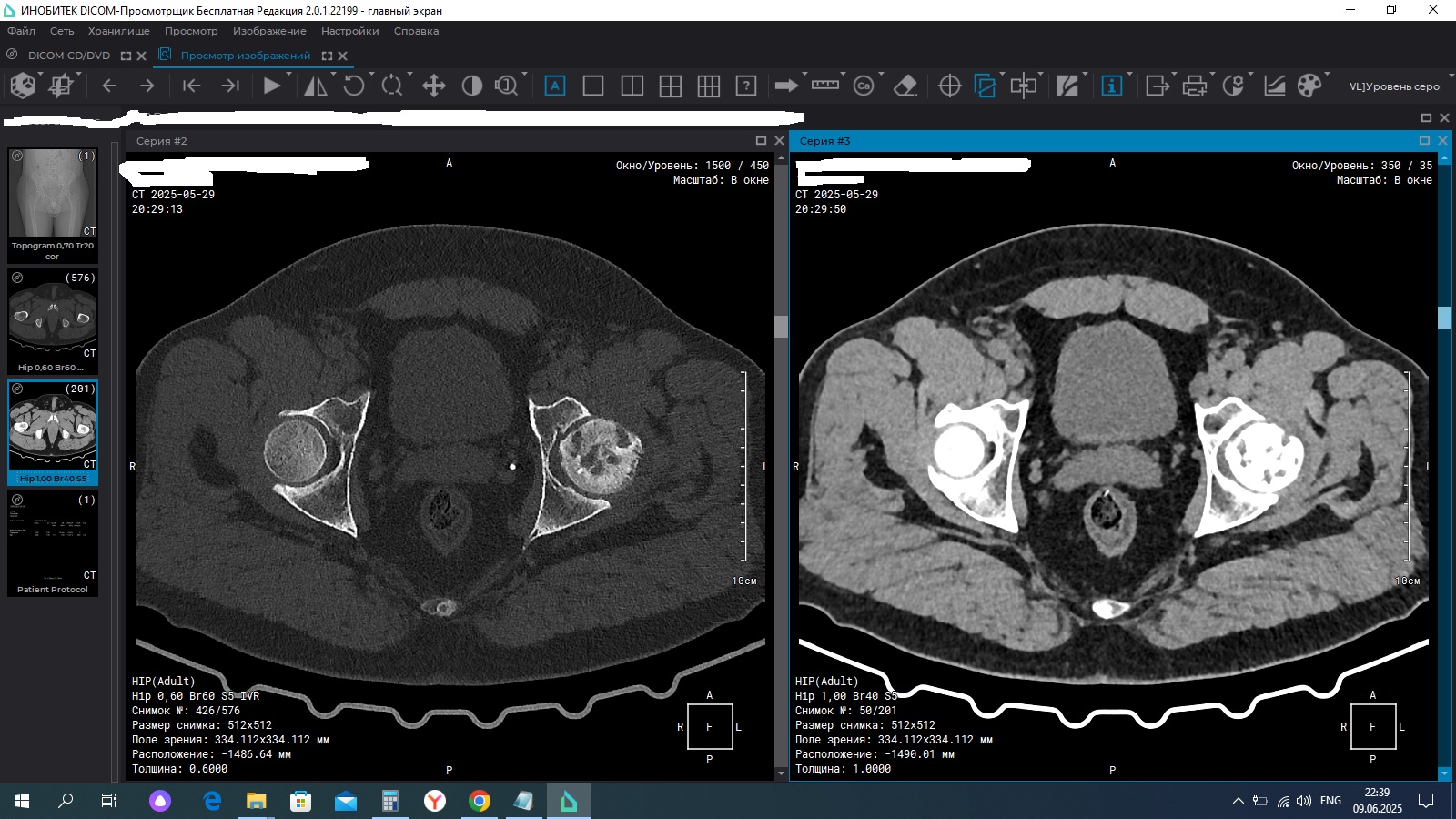Toggle the image info overlay button
The width and height of the screenshot is (1456, 819).
(x=1111, y=86)
